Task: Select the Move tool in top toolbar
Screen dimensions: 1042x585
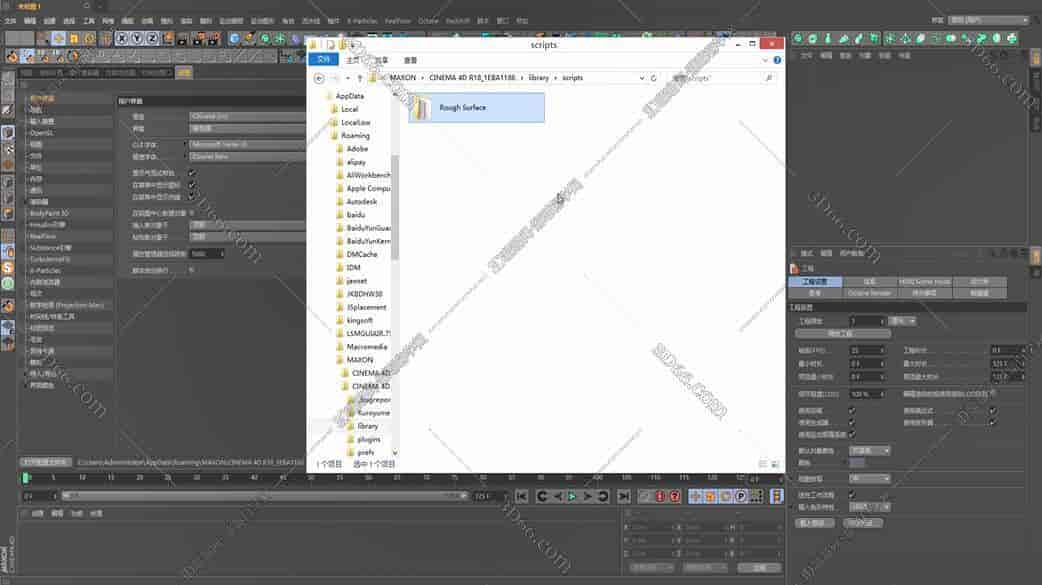Action: (59, 38)
